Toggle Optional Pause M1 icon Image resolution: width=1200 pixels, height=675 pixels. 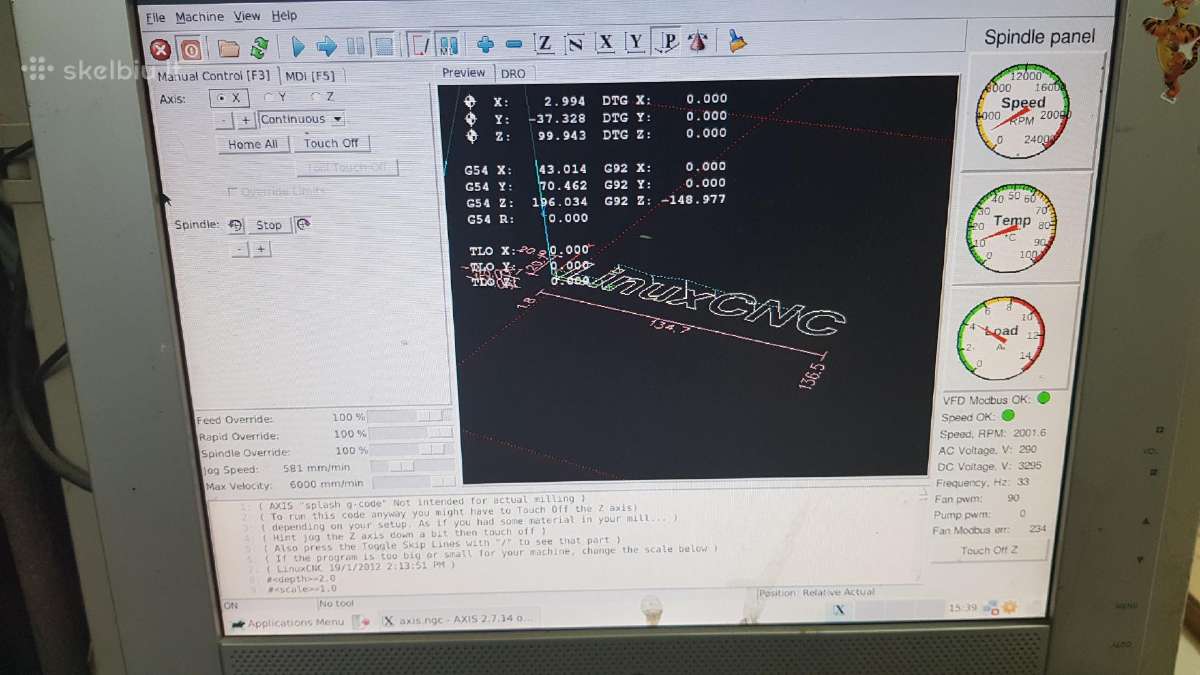(x=448, y=45)
